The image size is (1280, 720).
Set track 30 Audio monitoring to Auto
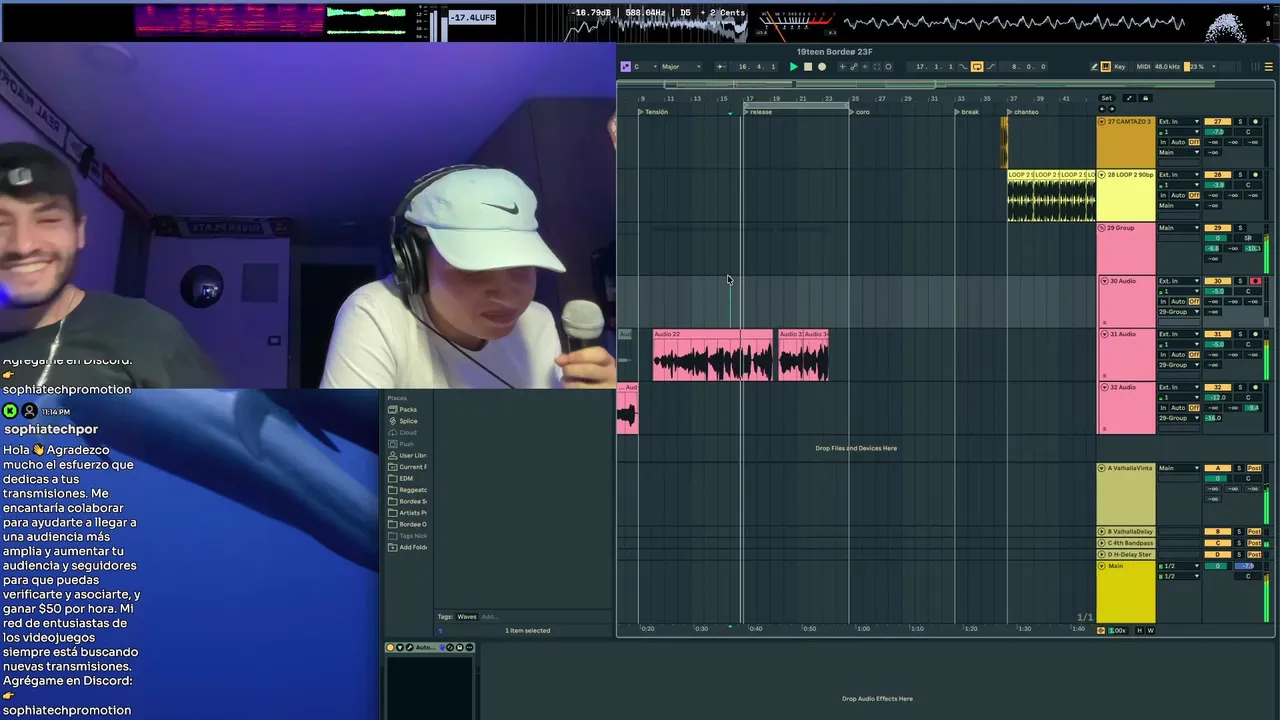[x=1178, y=301]
